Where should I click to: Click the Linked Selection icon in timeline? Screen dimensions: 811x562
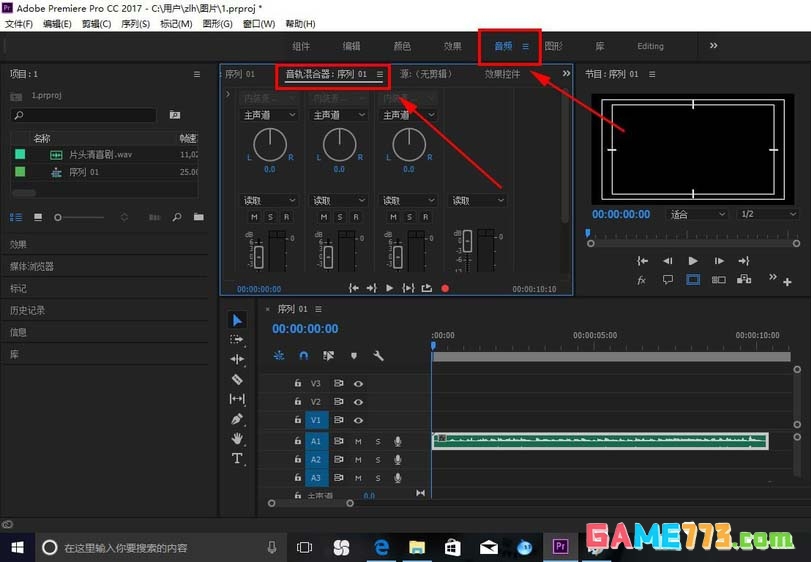pyautogui.click(x=328, y=355)
